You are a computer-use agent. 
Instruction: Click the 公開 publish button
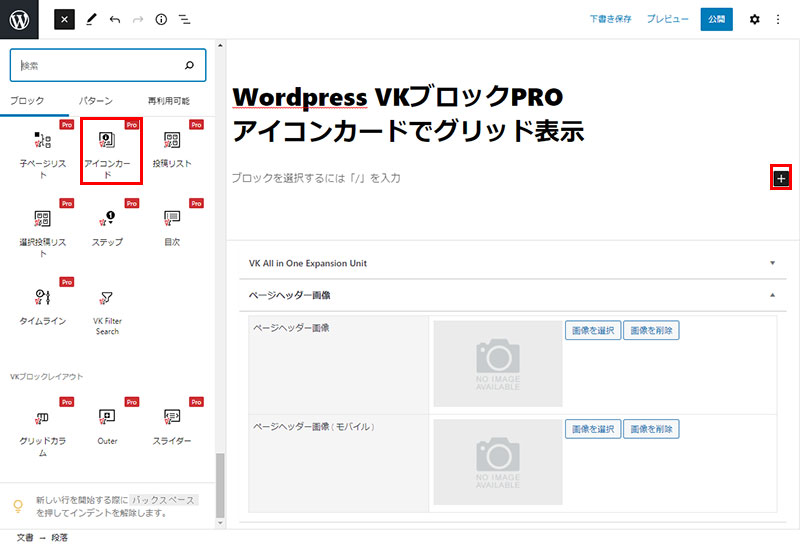(x=717, y=19)
